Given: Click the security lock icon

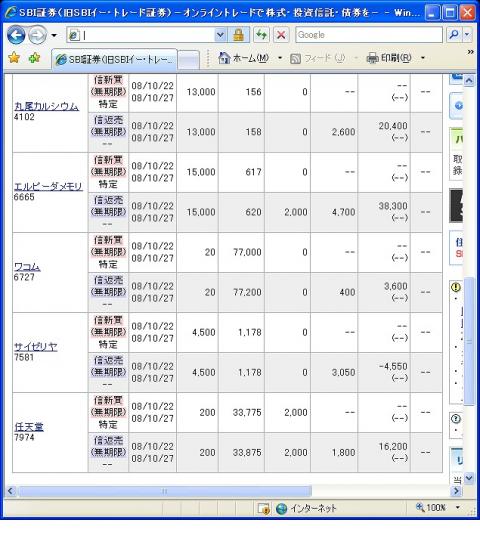Looking at the screenshot, I should (238, 35).
